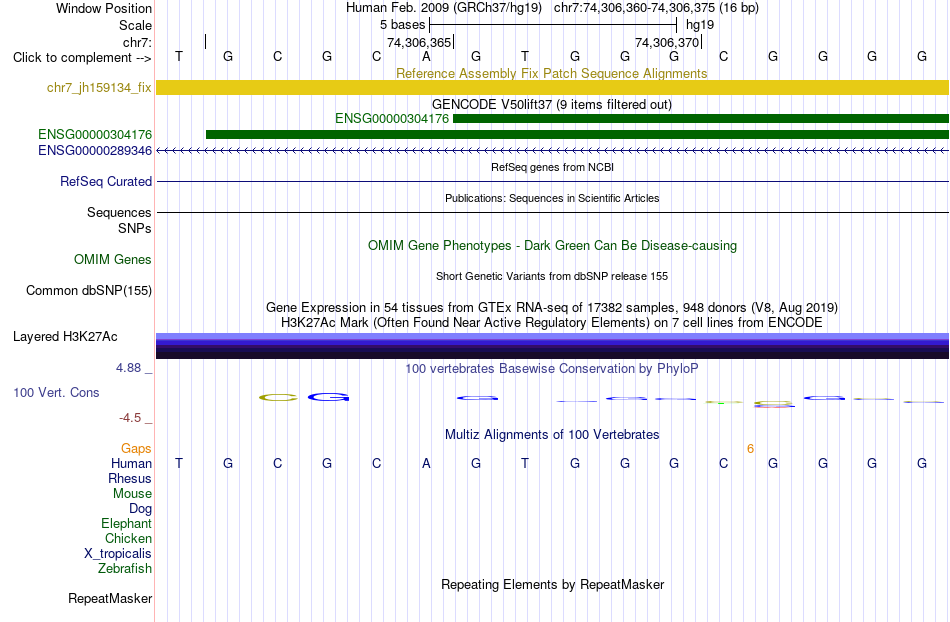This screenshot has height=622, width=950.
Task: Open the Reference Assembly Fix Patch Sequence Alignments title
Action: tap(551, 73)
